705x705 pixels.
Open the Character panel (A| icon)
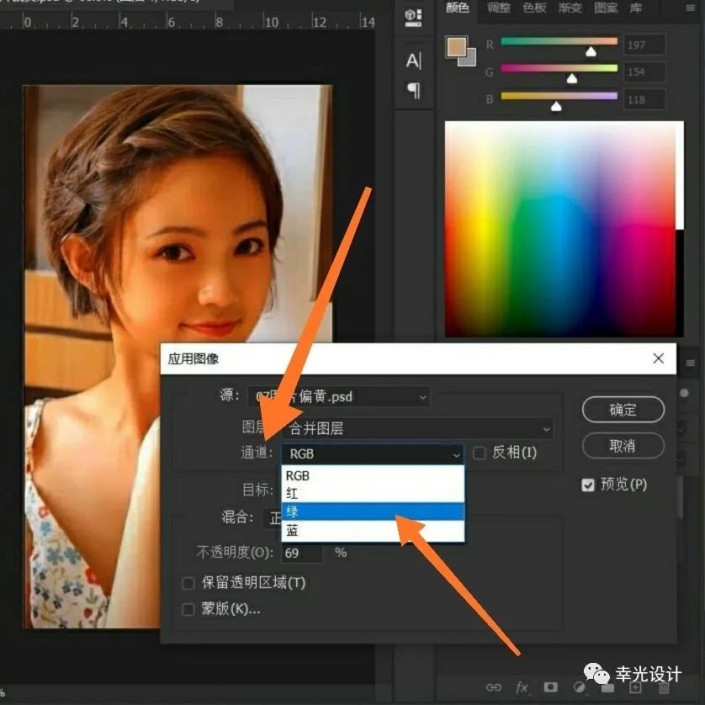click(x=414, y=60)
